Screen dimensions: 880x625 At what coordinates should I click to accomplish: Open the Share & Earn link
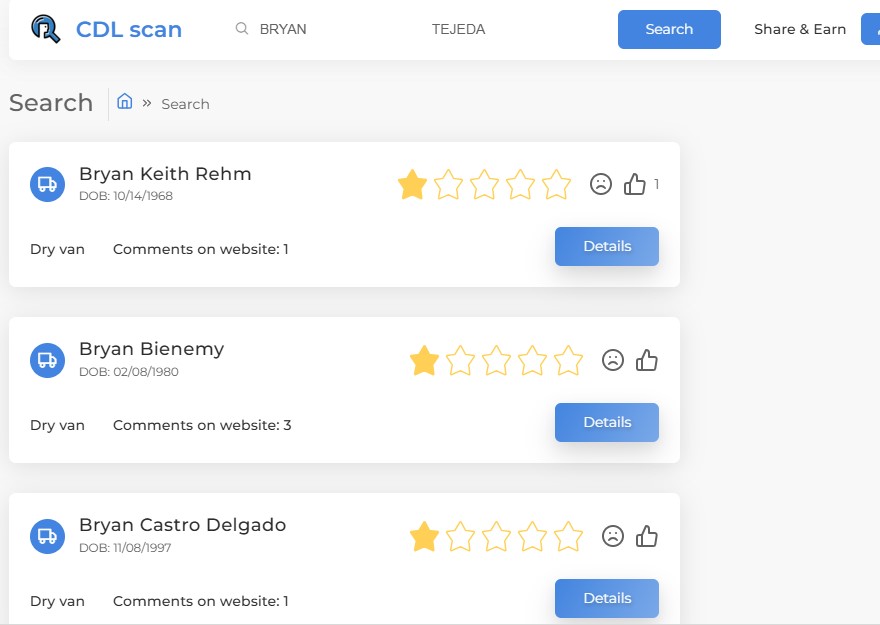(800, 29)
